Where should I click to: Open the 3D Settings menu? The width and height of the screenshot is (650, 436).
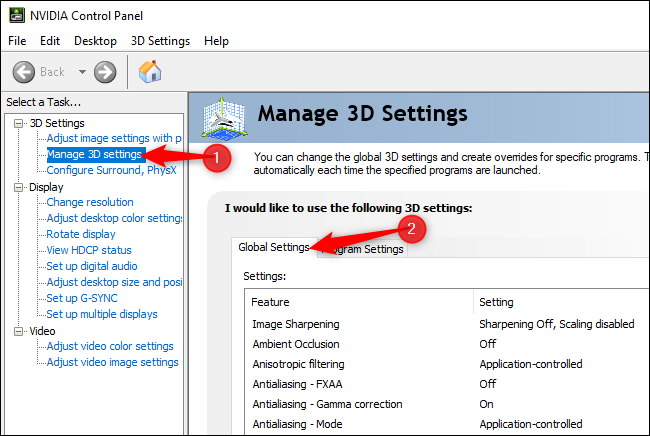point(160,41)
